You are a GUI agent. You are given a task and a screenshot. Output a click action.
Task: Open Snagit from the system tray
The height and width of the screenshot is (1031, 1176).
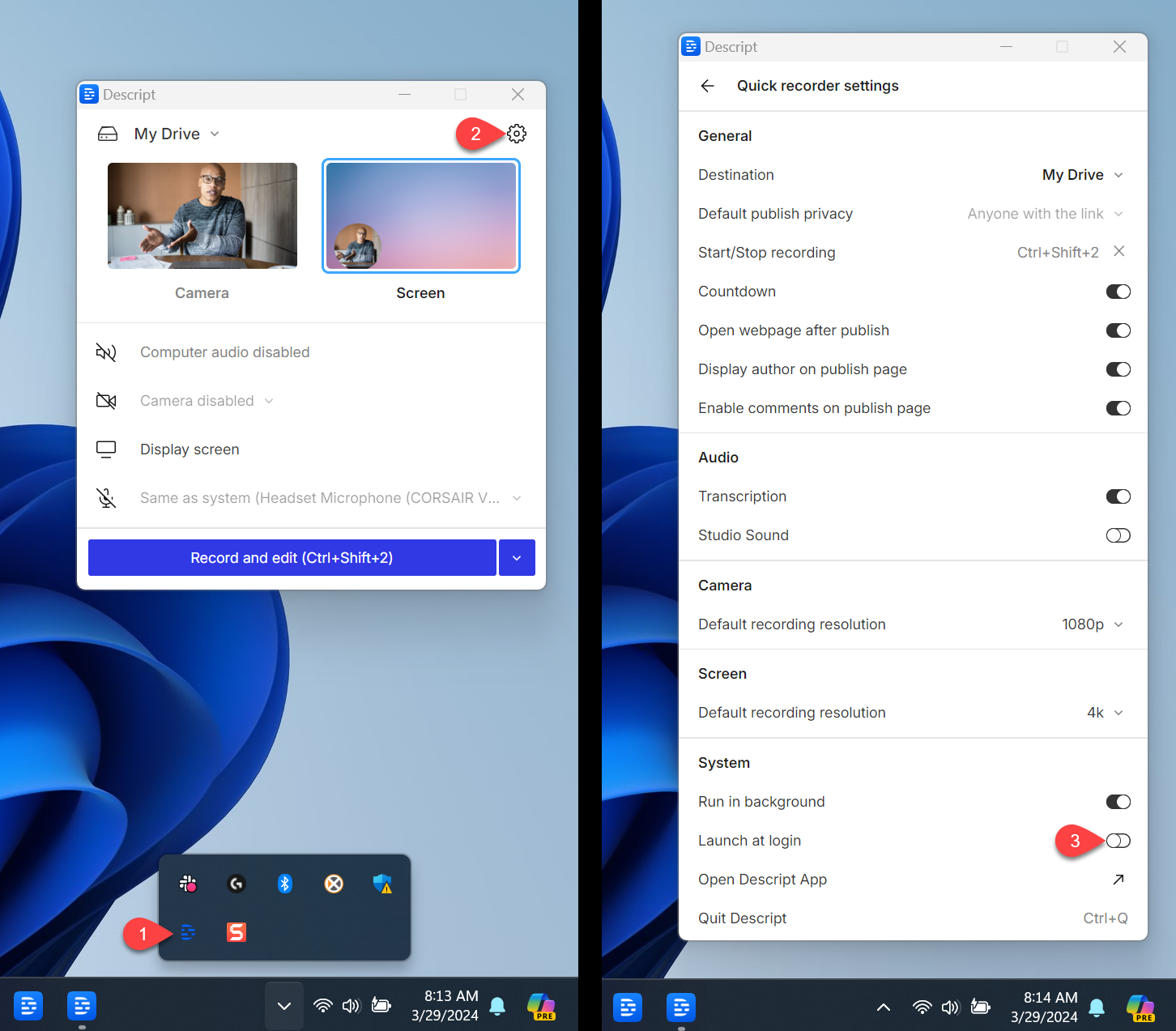[x=236, y=932]
